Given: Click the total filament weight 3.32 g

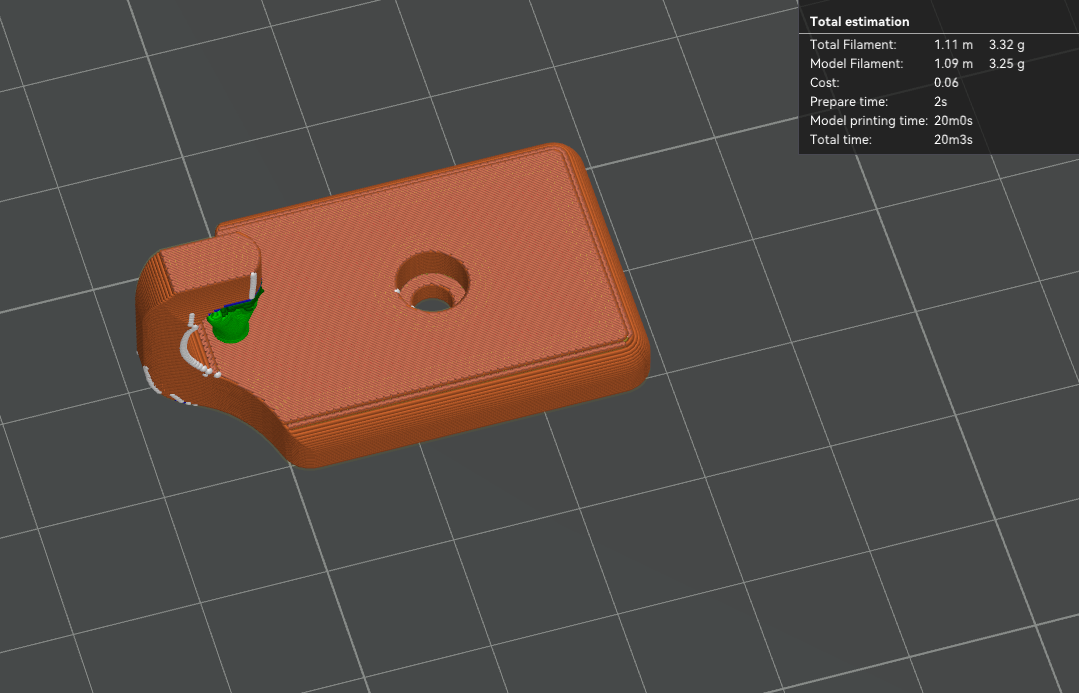Looking at the screenshot, I should (1006, 45).
